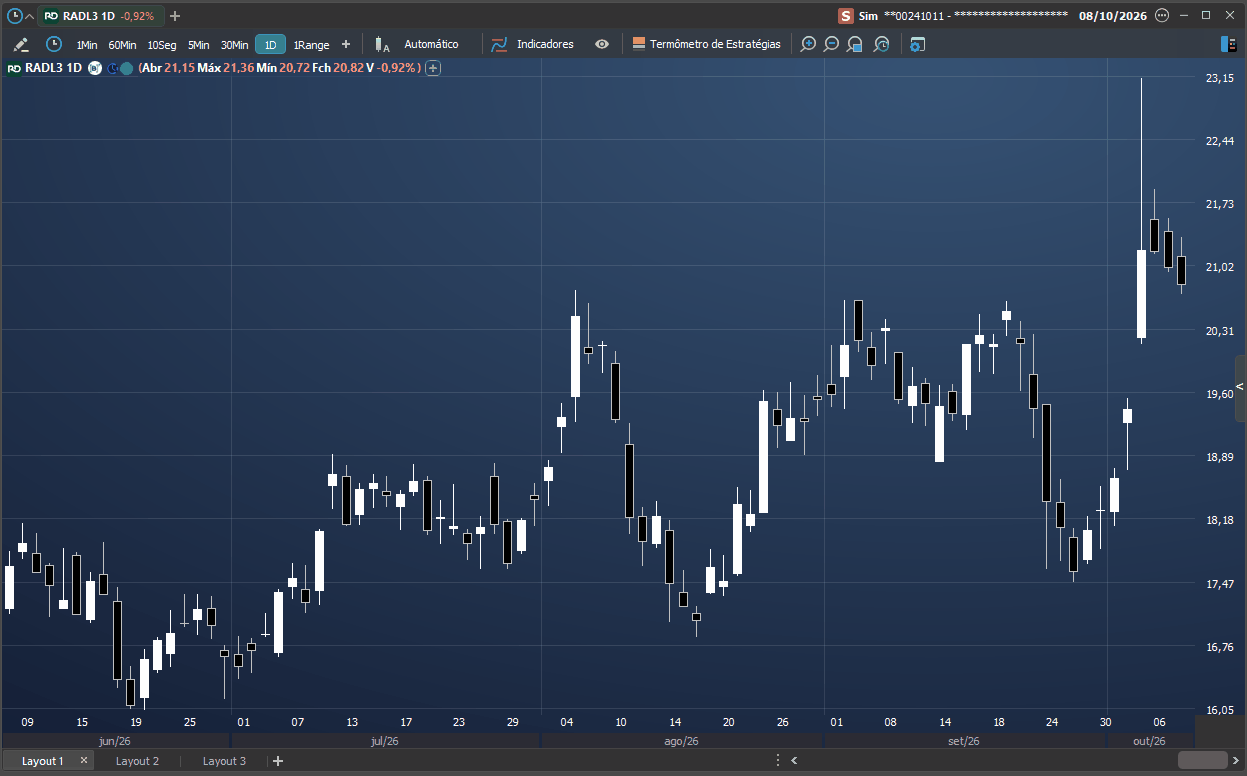
Task: Add a new chart tab with the plus
Action: (175, 16)
